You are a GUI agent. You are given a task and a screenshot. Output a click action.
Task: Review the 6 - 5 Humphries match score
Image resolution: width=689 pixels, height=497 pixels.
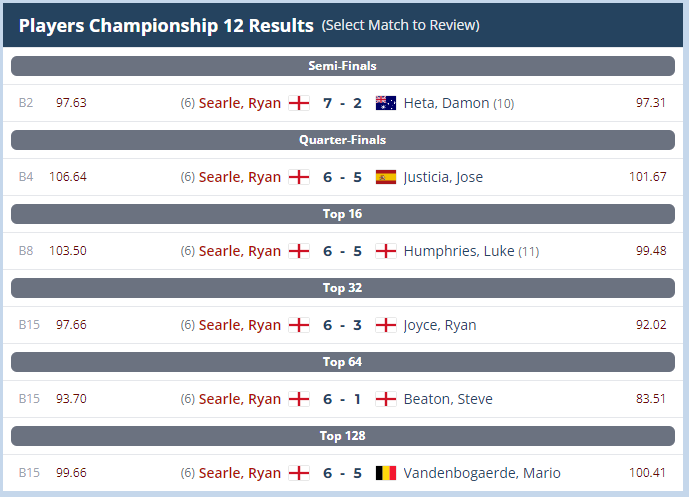click(x=342, y=251)
